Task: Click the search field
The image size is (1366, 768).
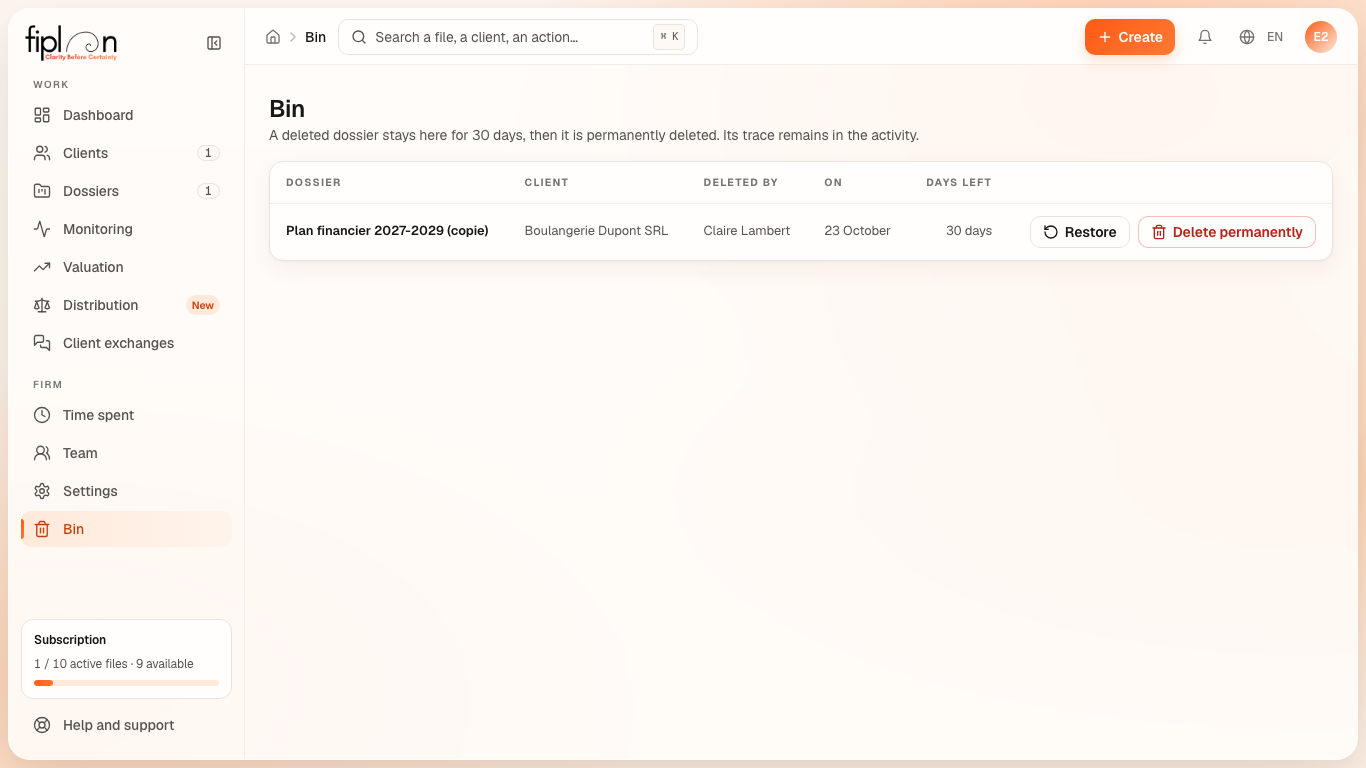Action: coord(518,37)
